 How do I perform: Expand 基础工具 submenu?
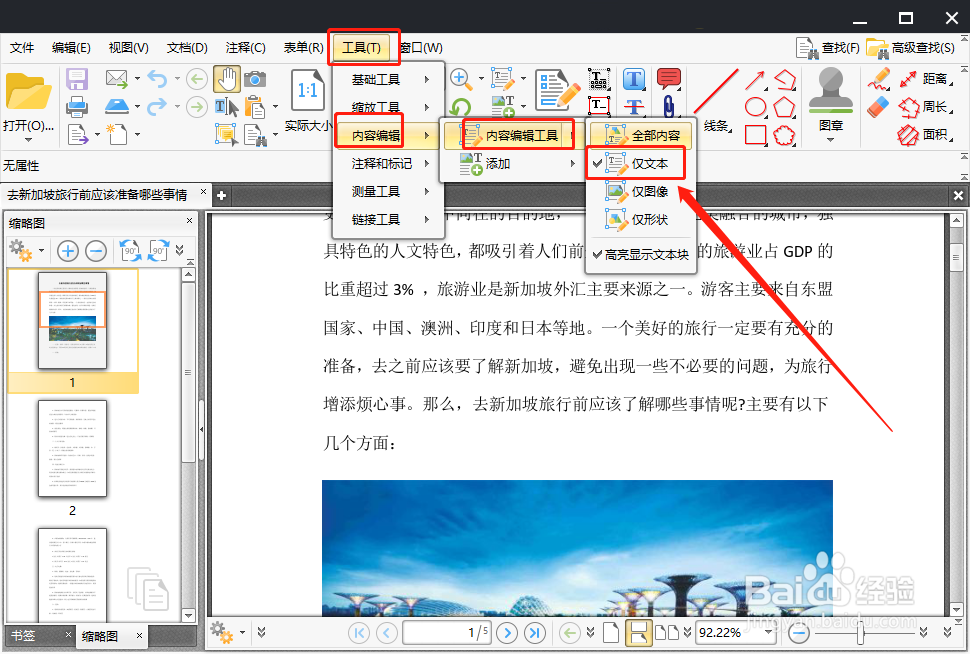[x=388, y=79]
